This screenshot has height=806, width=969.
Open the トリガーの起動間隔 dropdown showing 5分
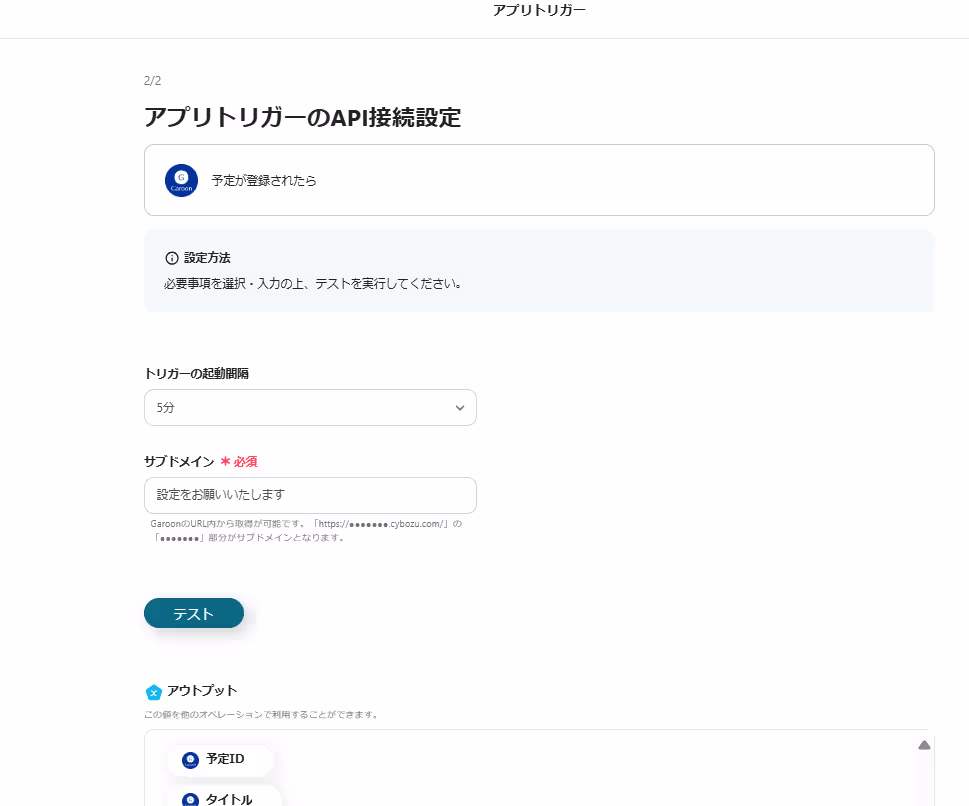310,407
